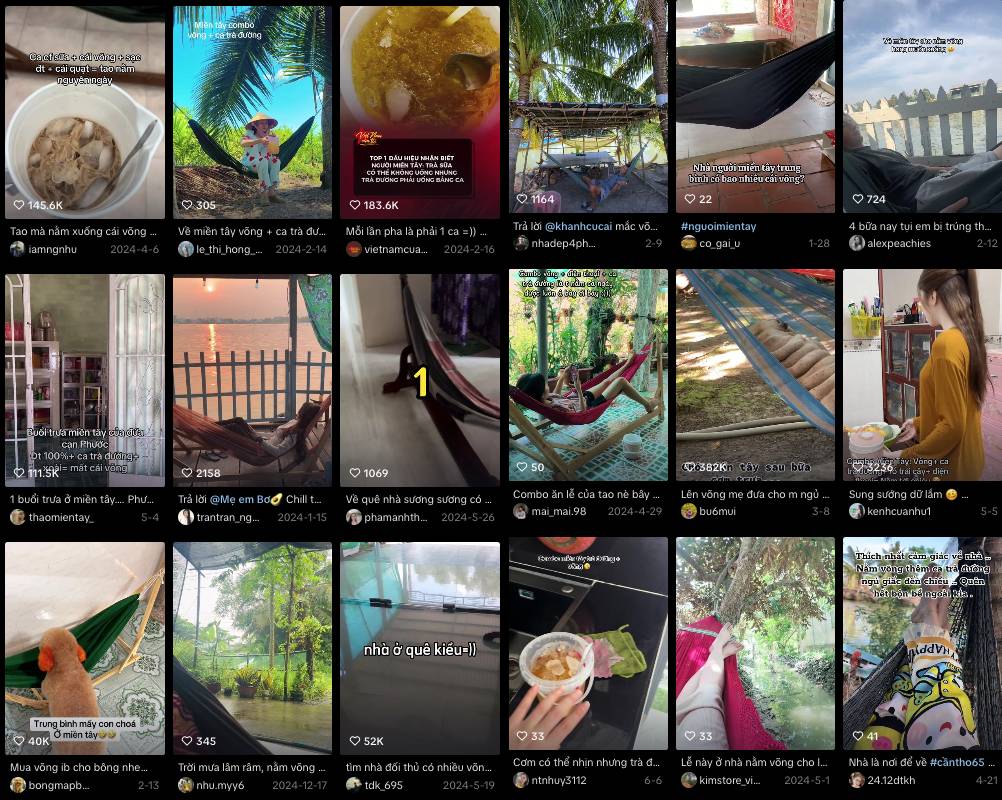Screen dimensions: 1002x800
Task: Open tdk_695 profile avatar
Action: pos(353,785)
